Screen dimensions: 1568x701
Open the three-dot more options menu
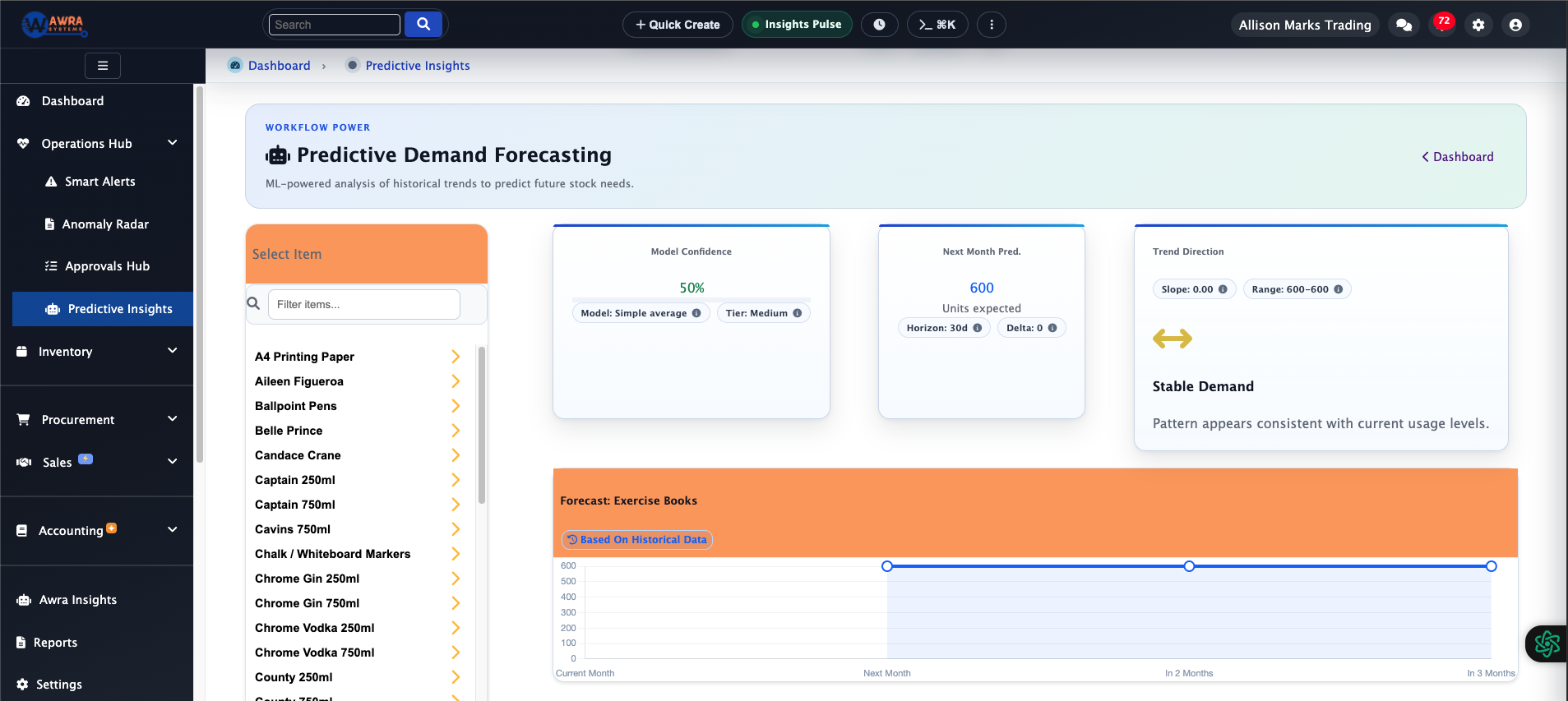coord(992,25)
